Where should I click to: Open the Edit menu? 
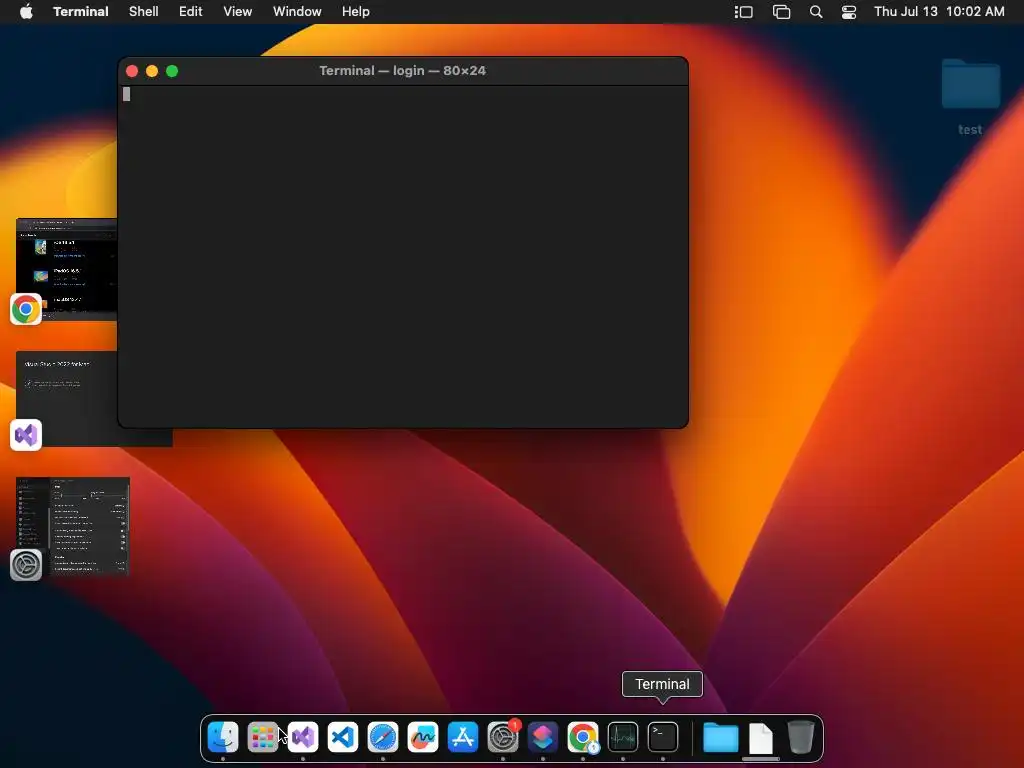click(x=191, y=12)
